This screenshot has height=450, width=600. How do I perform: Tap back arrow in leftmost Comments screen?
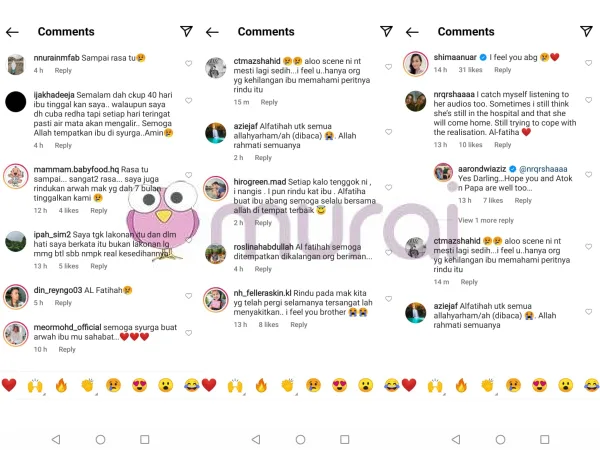12,32
